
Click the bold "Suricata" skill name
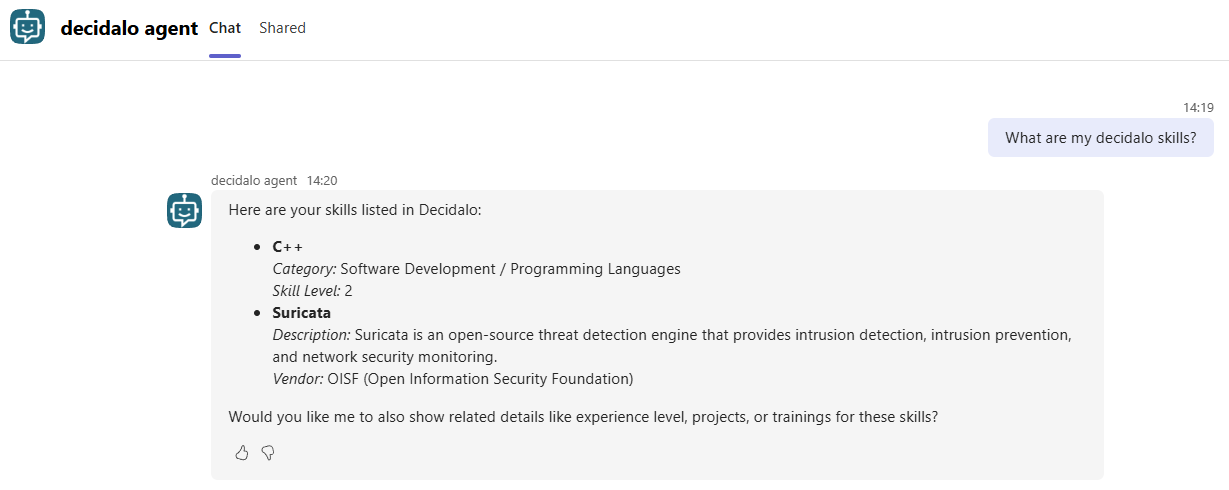(x=301, y=313)
